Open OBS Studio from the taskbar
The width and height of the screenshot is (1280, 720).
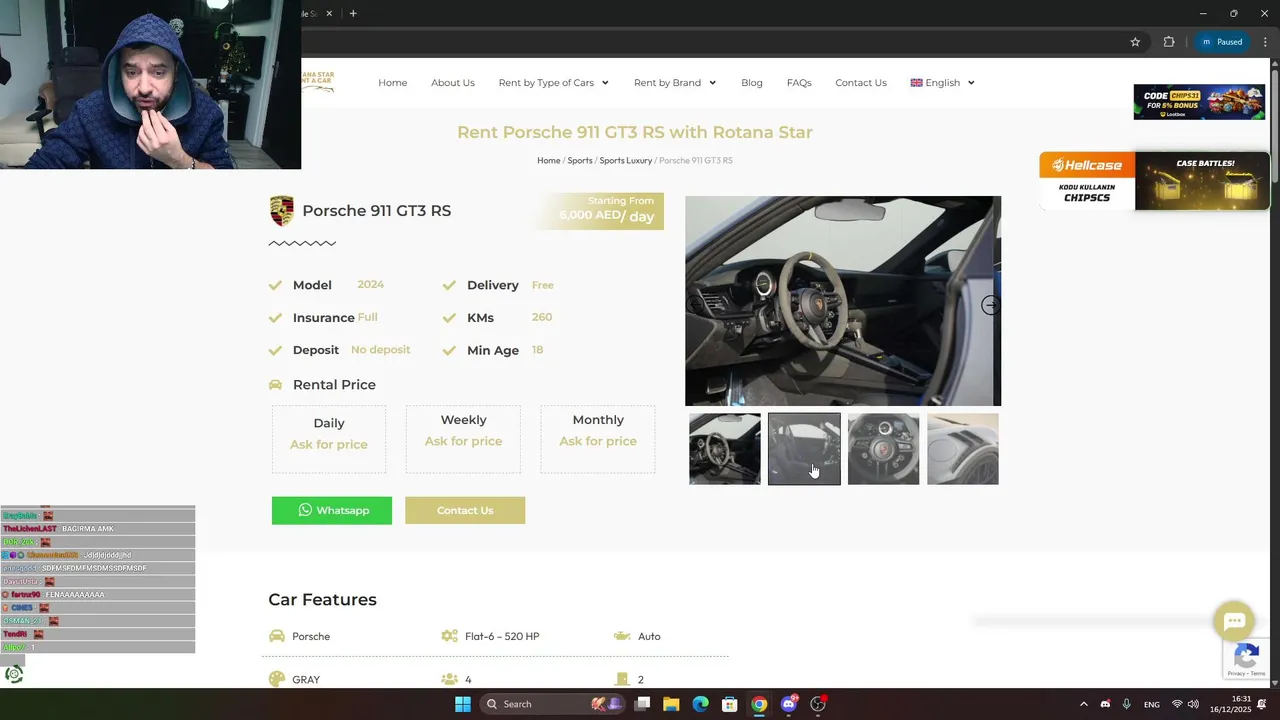click(818, 704)
